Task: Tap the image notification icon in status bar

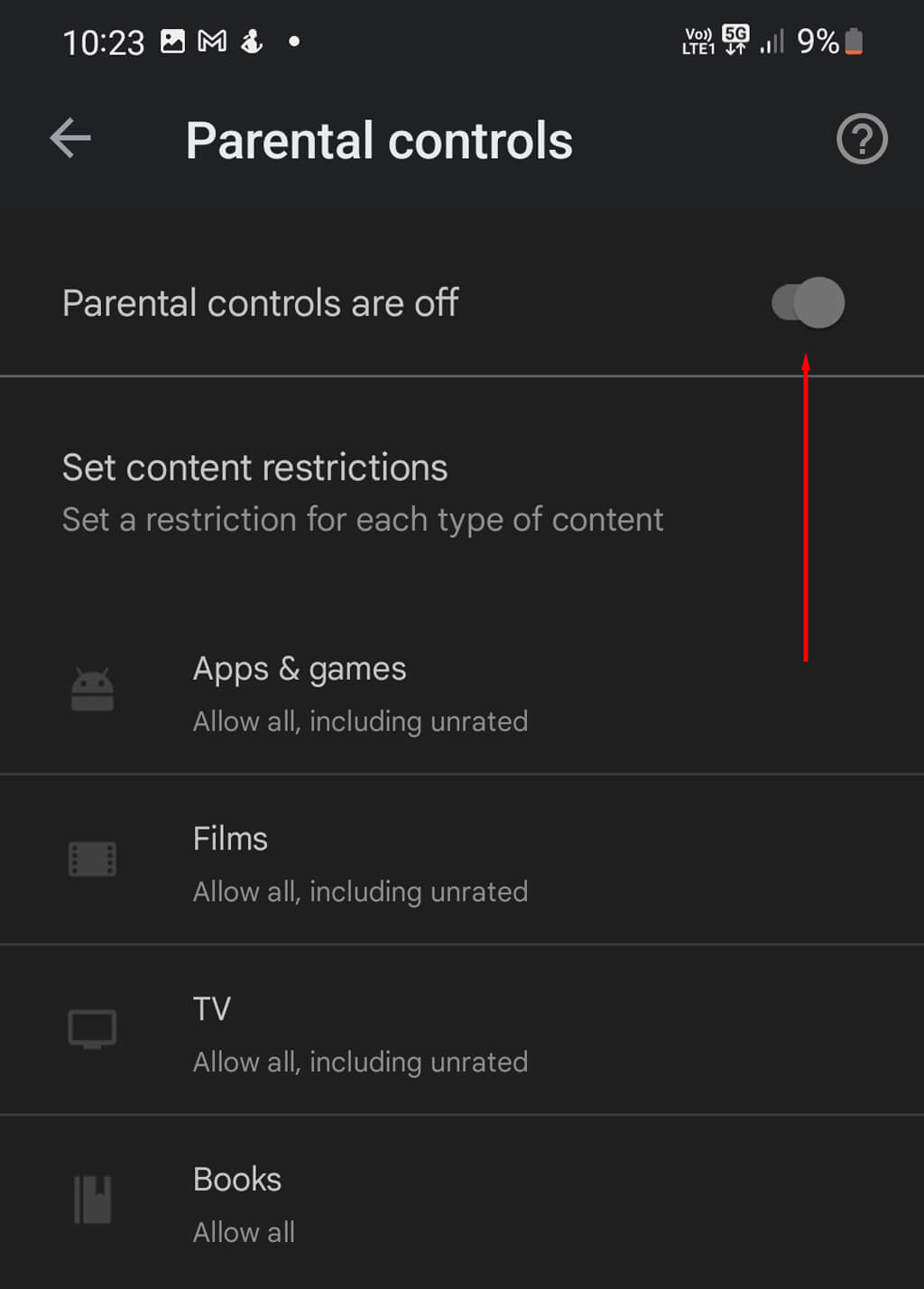Action: (172, 41)
